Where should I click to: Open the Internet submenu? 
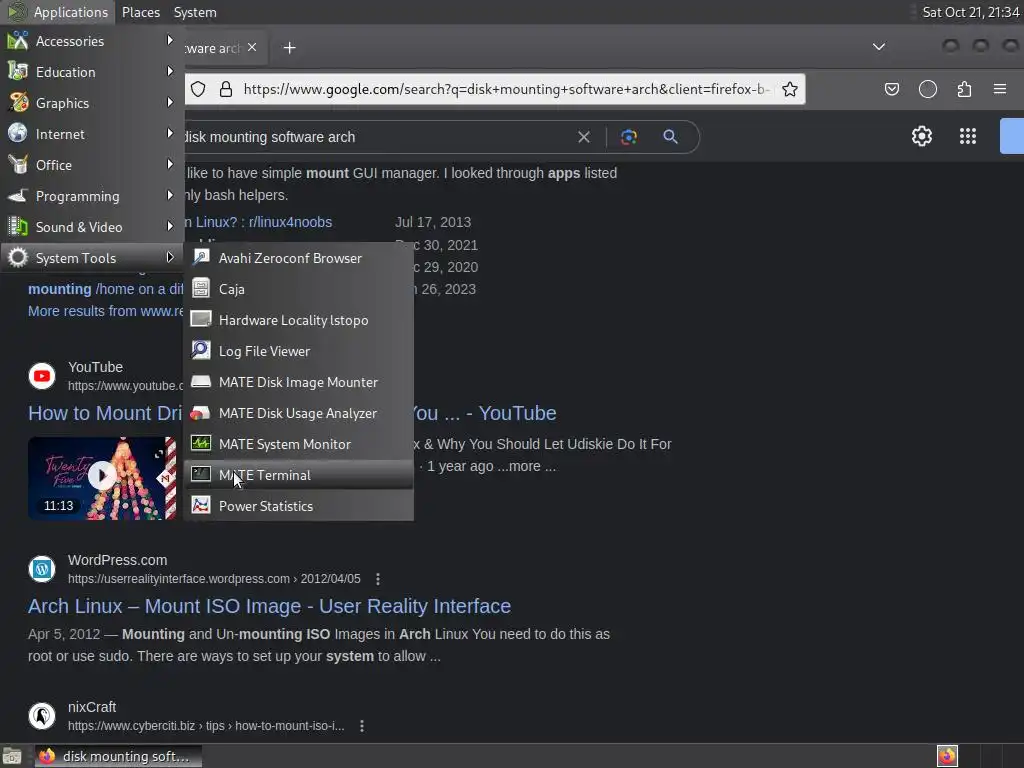(x=92, y=134)
